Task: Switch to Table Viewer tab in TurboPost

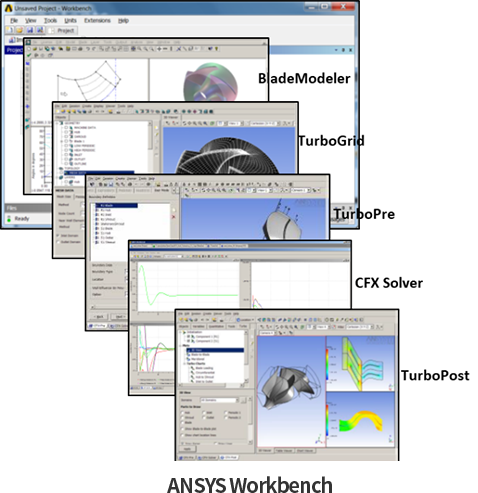Action: coord(284,451)
